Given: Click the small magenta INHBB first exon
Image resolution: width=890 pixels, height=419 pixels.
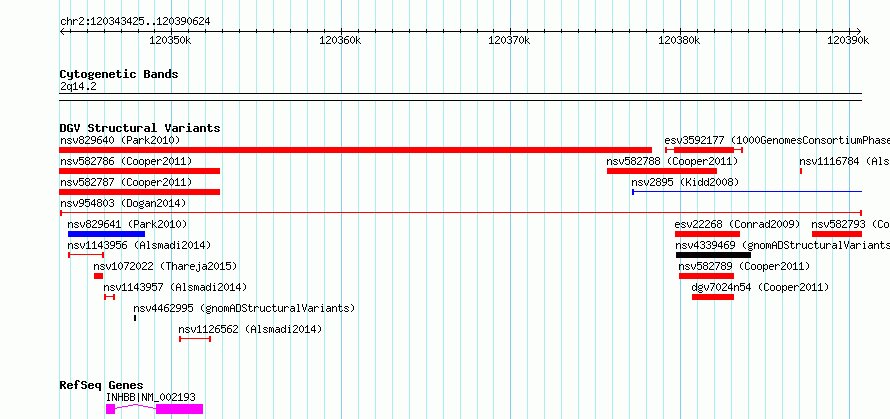Looking at the screenshot, I should (x=110, y=409).
